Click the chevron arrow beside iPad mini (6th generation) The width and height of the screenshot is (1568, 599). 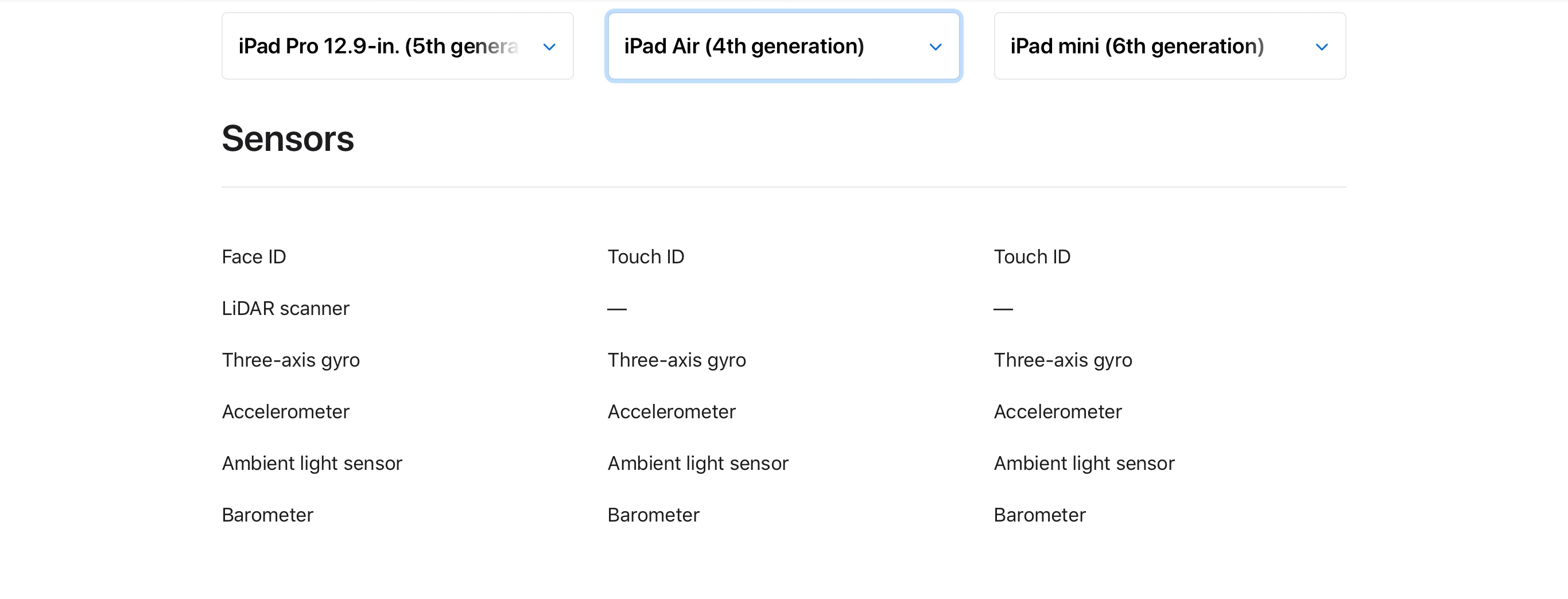point(1321,47)
